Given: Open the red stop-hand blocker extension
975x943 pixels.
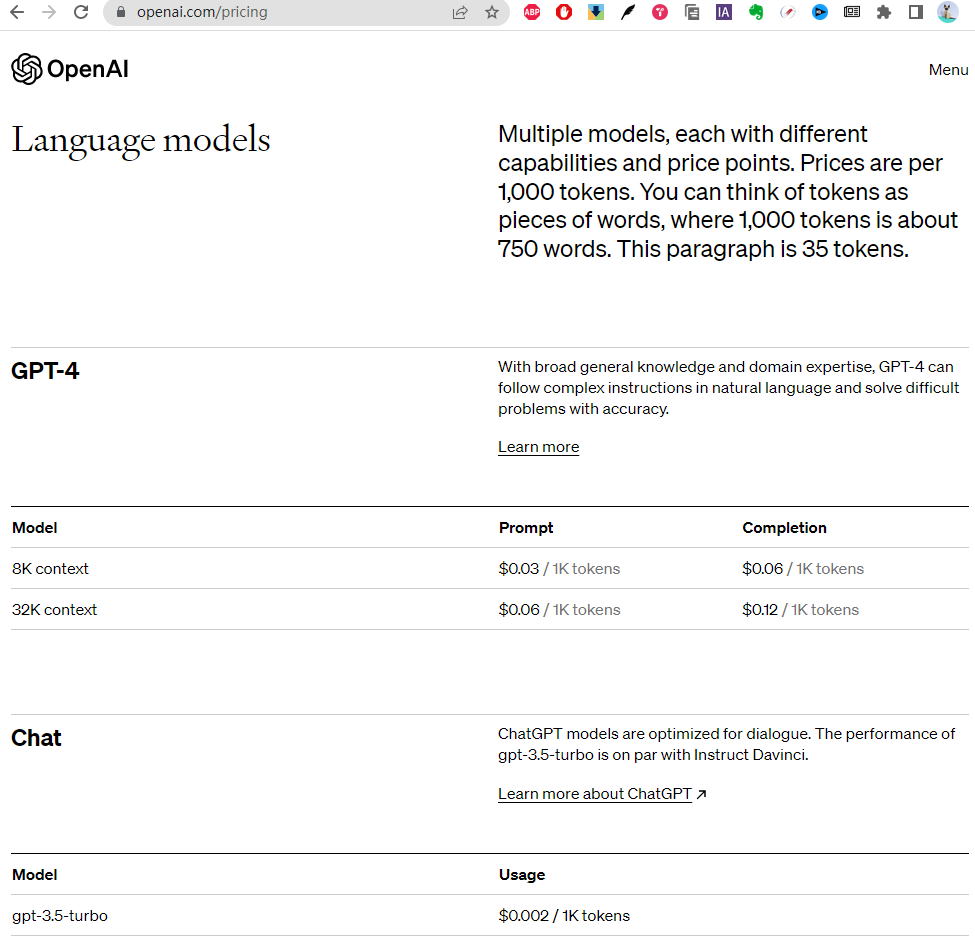Looking at the screenshot, I should (x=564, y=12).
